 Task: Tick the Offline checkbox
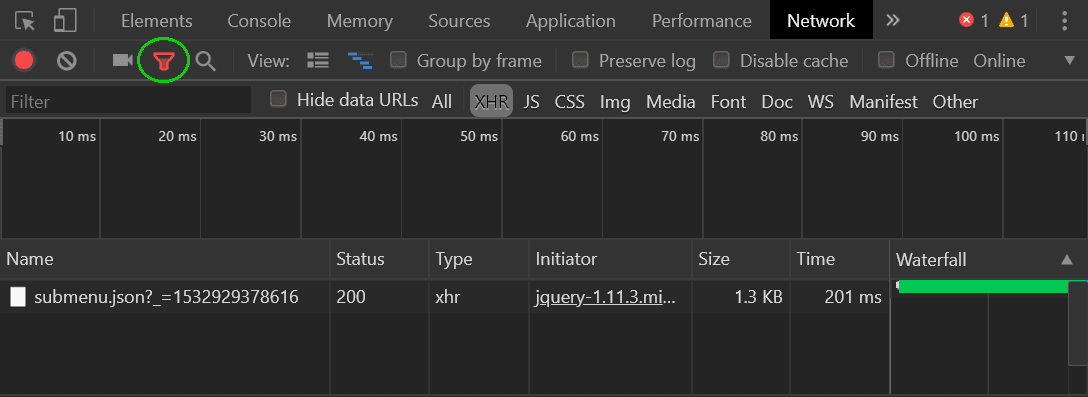click(886, 60)
